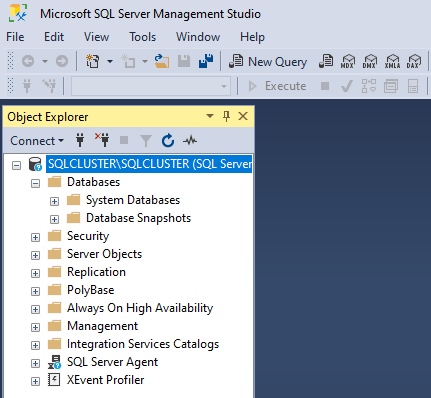Screen dimensions: 431x398
Task: Open the Tools menu
Action: (x=142, y=37)
